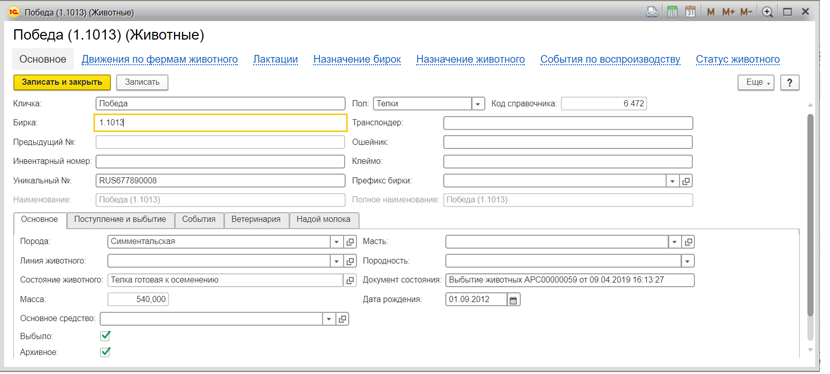Open the Состояние животного record icon
Viewport: 830px width, 374px height.
pos(350,280)
